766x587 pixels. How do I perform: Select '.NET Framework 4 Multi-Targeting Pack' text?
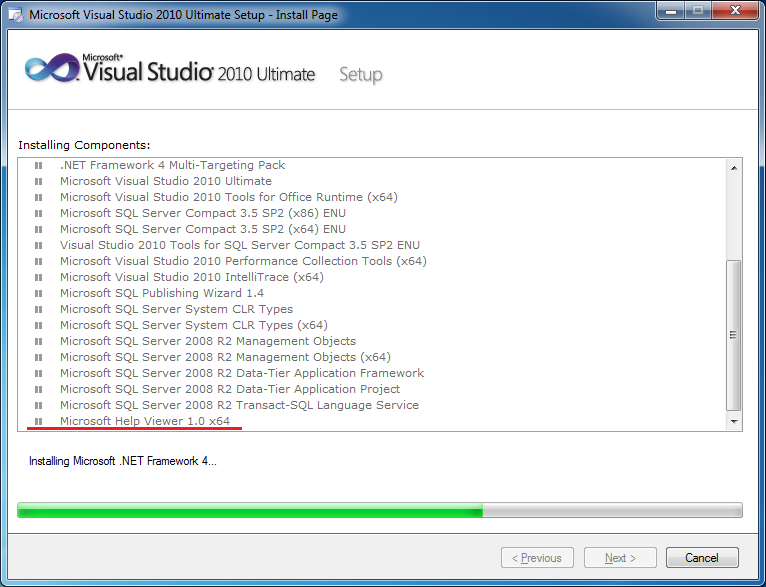tap(172, 165)
